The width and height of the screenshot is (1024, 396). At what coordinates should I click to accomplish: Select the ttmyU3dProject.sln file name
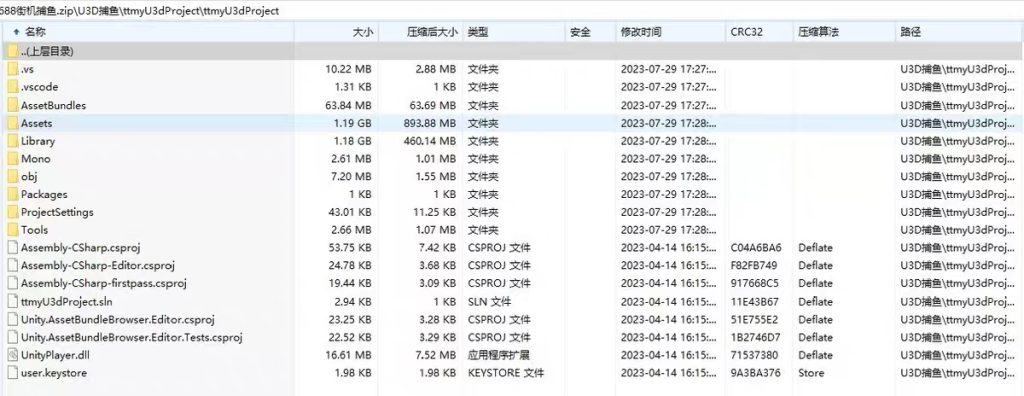(67, 302)
